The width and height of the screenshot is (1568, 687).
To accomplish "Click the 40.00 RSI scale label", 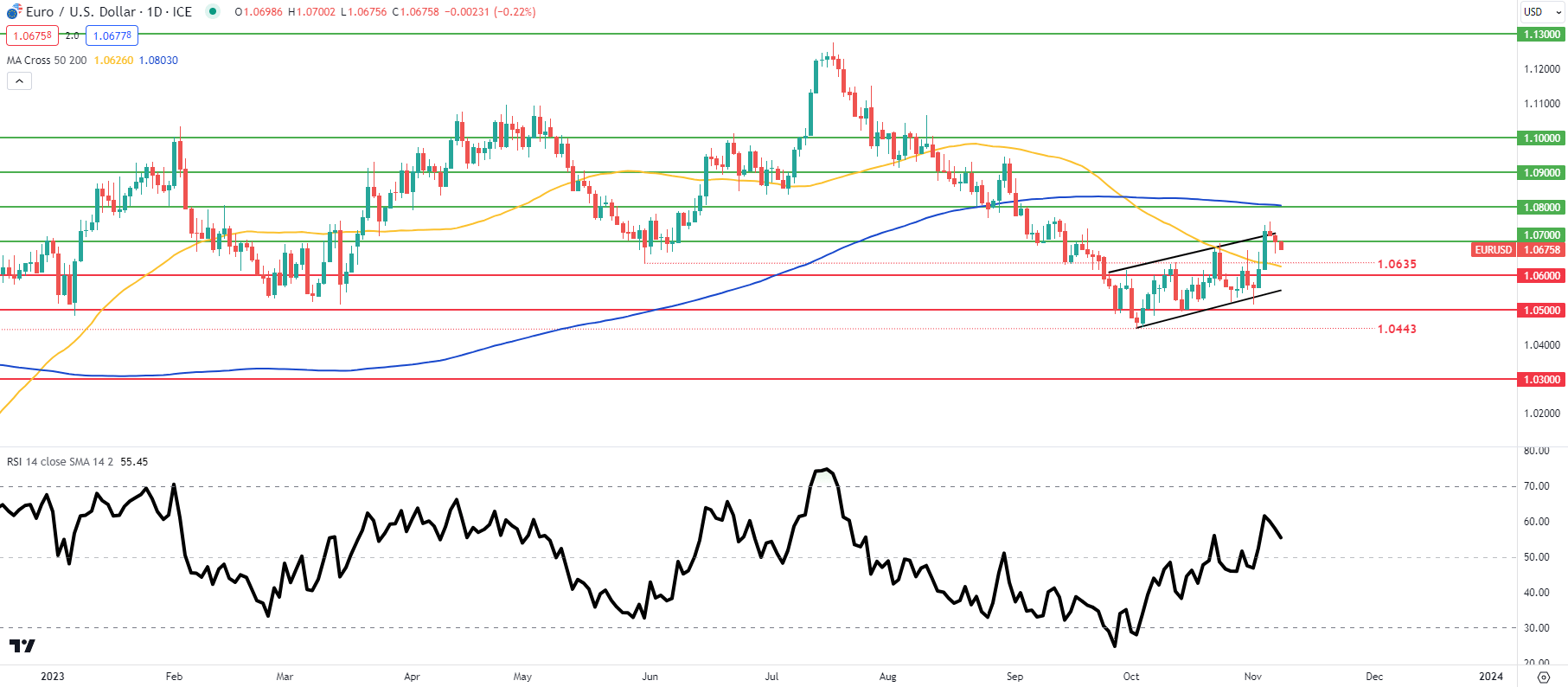I will pos(1536,593).
